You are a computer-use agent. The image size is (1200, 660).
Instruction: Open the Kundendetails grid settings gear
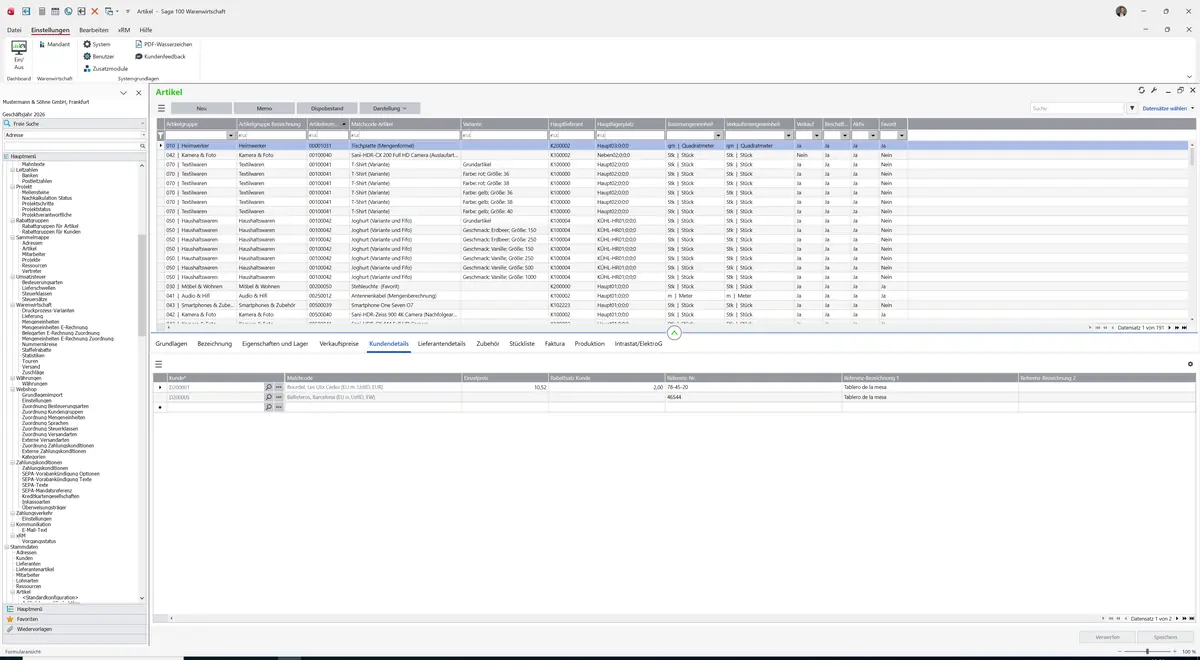[1190, 364]
